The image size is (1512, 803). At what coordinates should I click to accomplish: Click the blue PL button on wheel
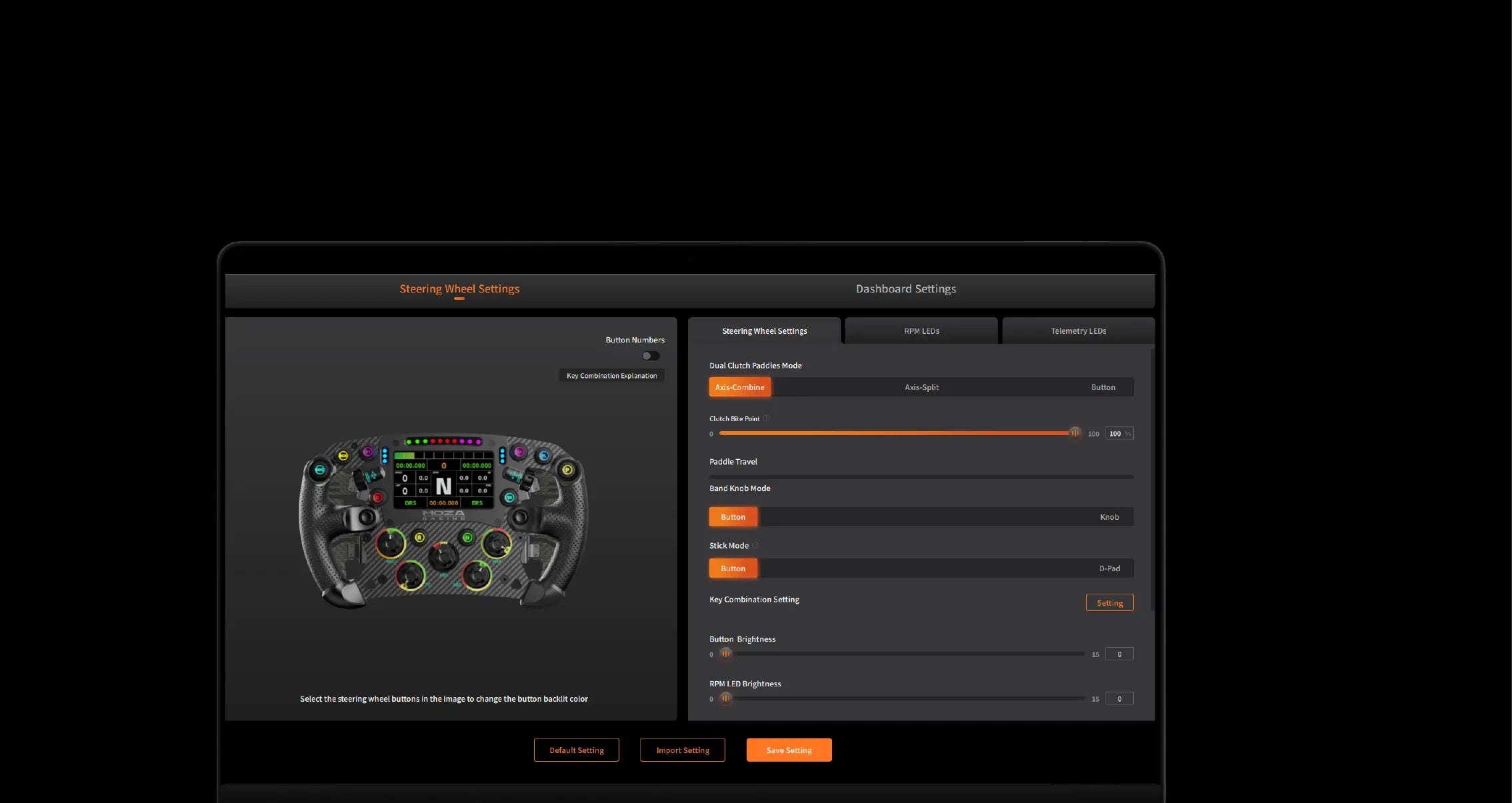[x=544, y=456]
